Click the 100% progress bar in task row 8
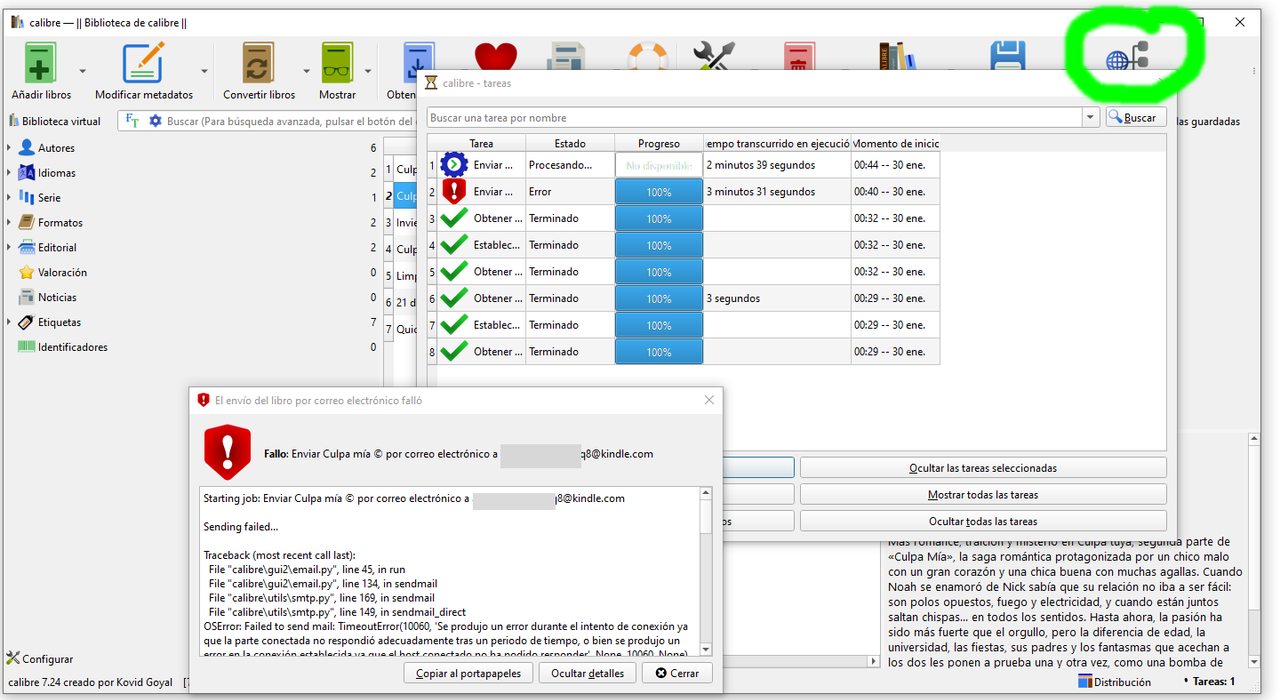 pos(659,352)
